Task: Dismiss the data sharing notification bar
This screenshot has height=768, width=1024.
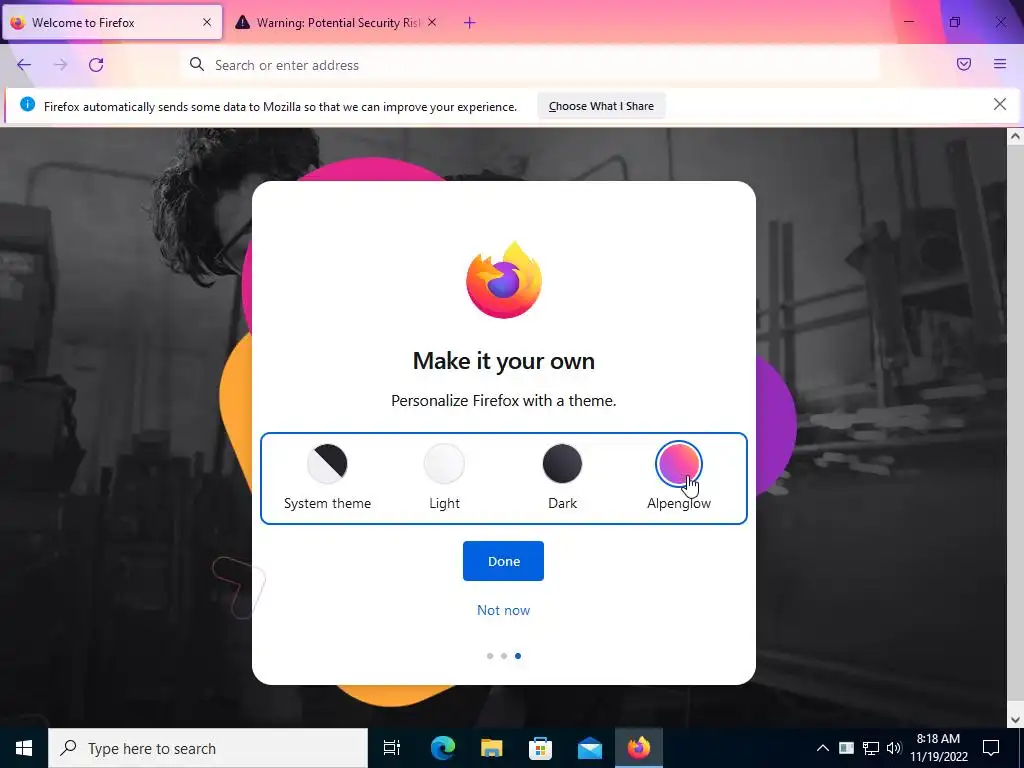Action: (1000, 104)
